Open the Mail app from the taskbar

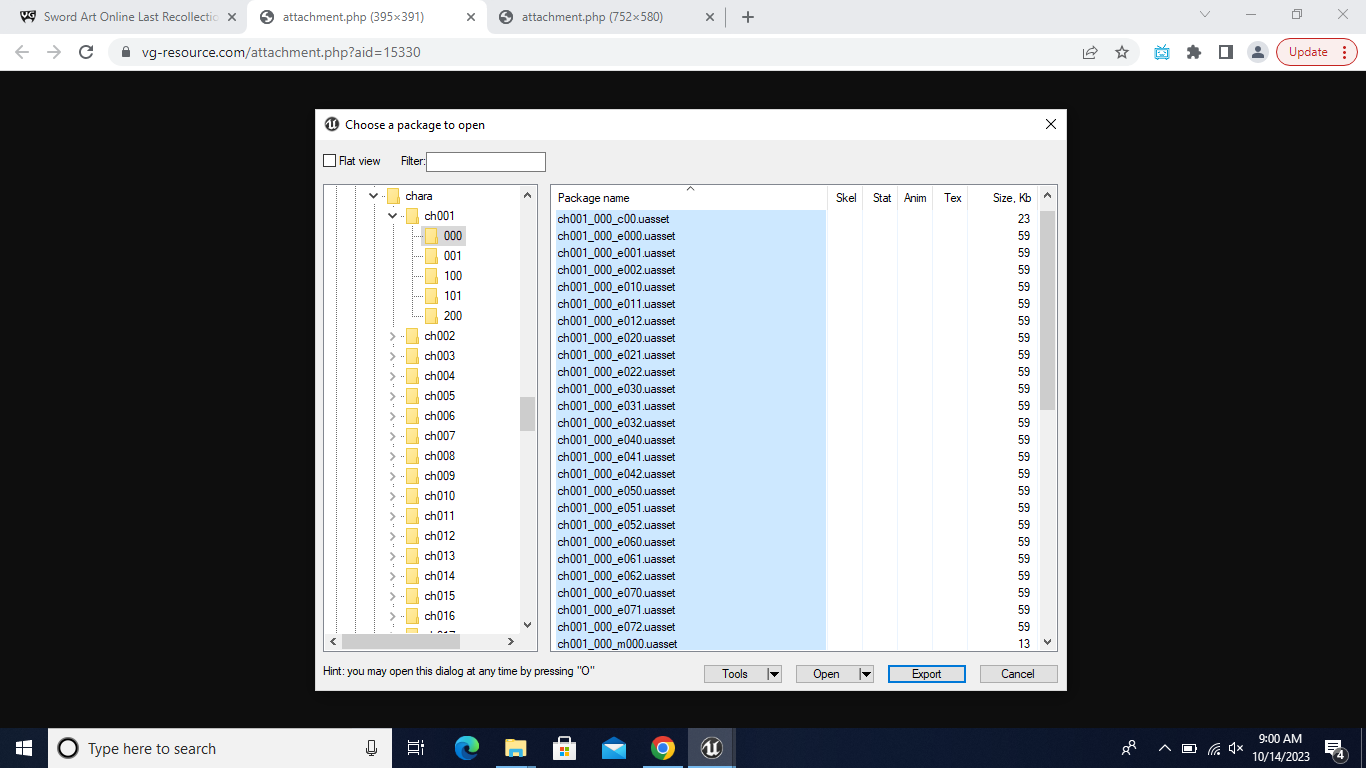pyautogui.click(x=613, y=748)
